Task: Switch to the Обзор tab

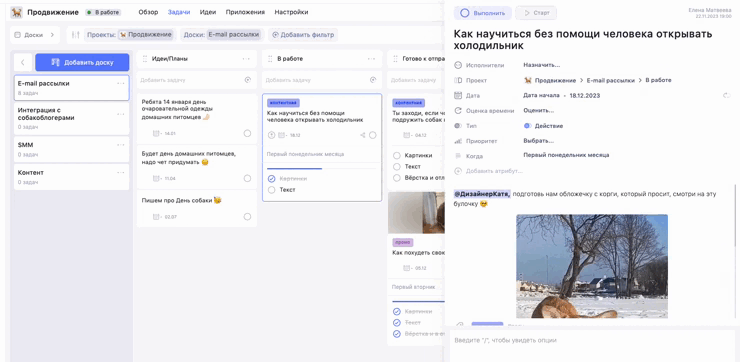Action: point(148,12)
